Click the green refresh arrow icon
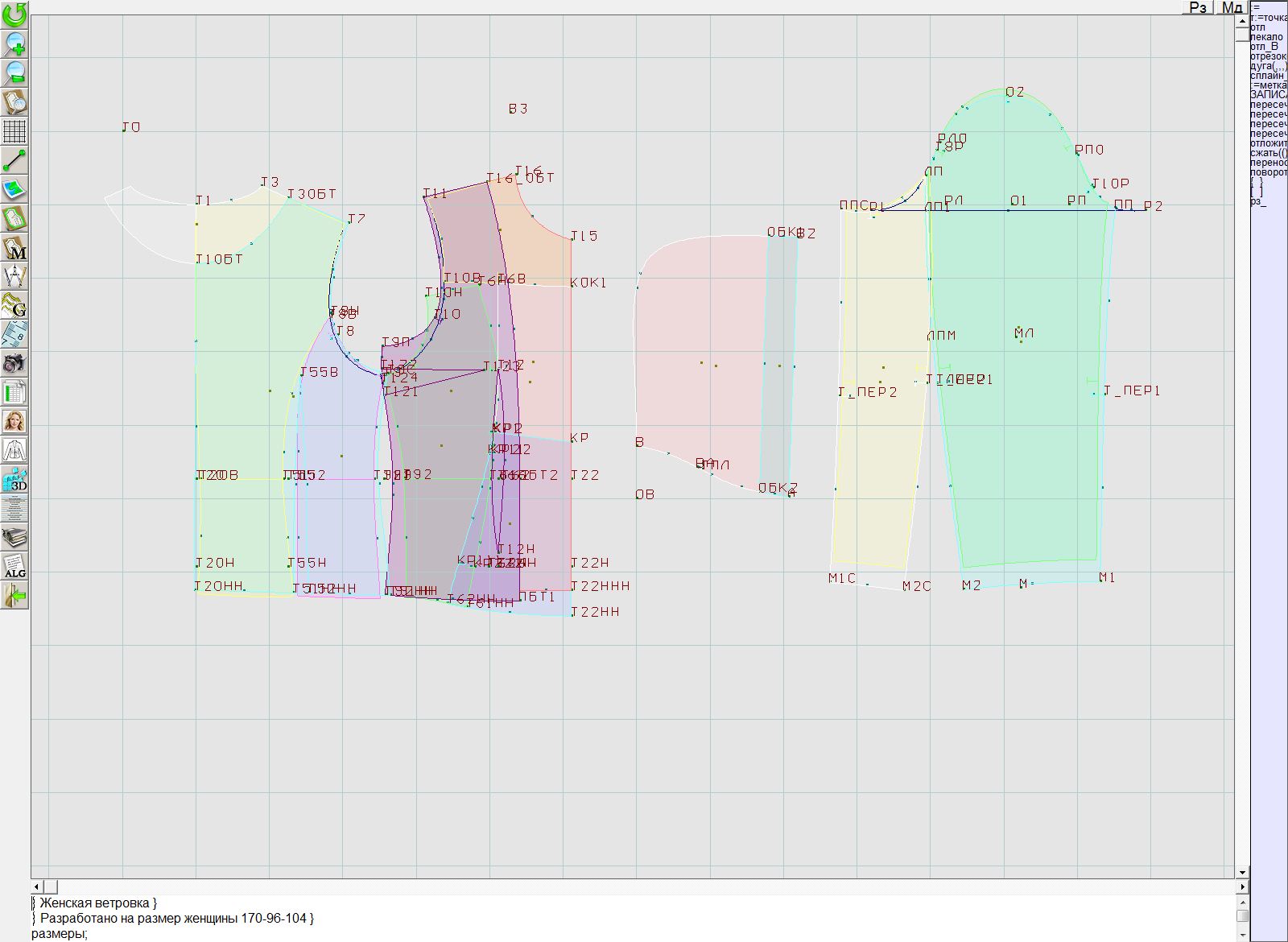Screen dimensions: 1288x942 (14, 14)
